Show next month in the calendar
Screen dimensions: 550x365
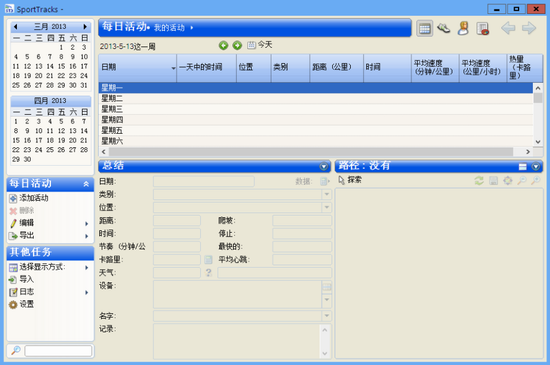pos(85,27)
